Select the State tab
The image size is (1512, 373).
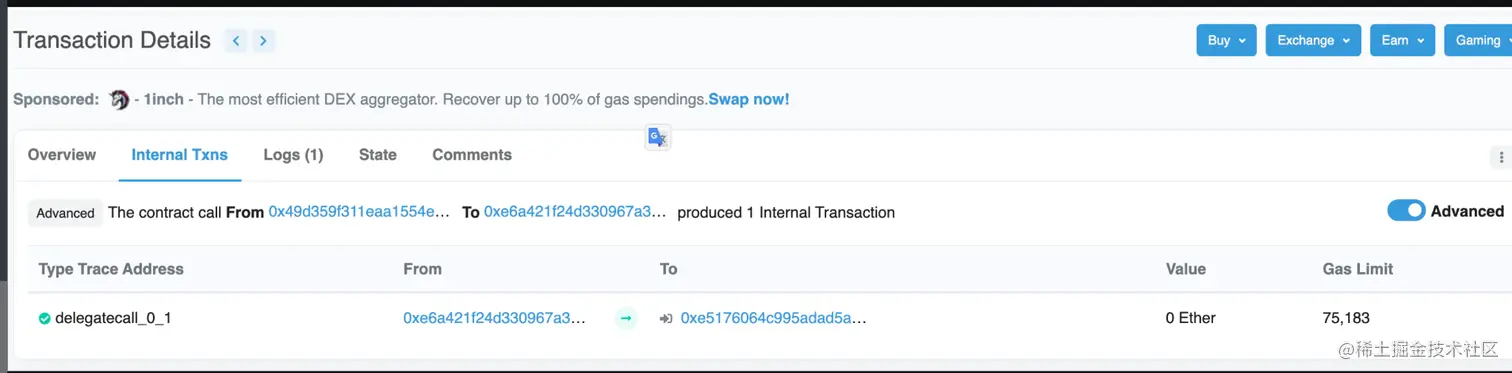click(378, 155)
